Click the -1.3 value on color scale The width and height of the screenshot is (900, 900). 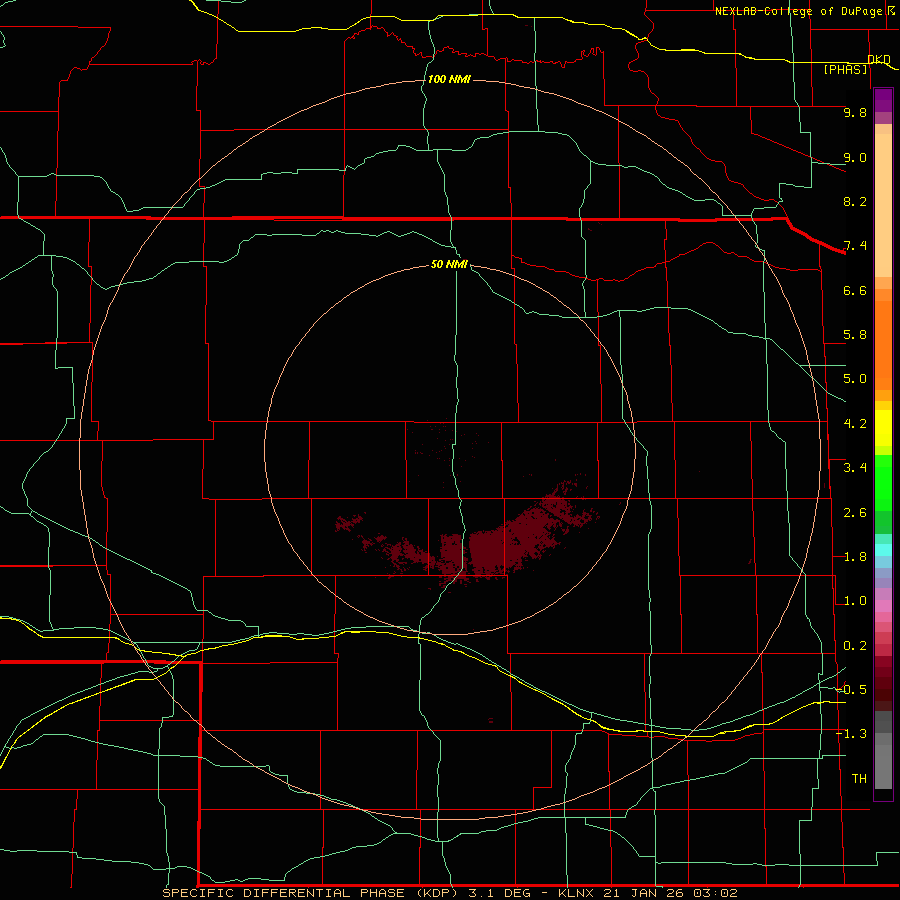[x=851, y=734]
